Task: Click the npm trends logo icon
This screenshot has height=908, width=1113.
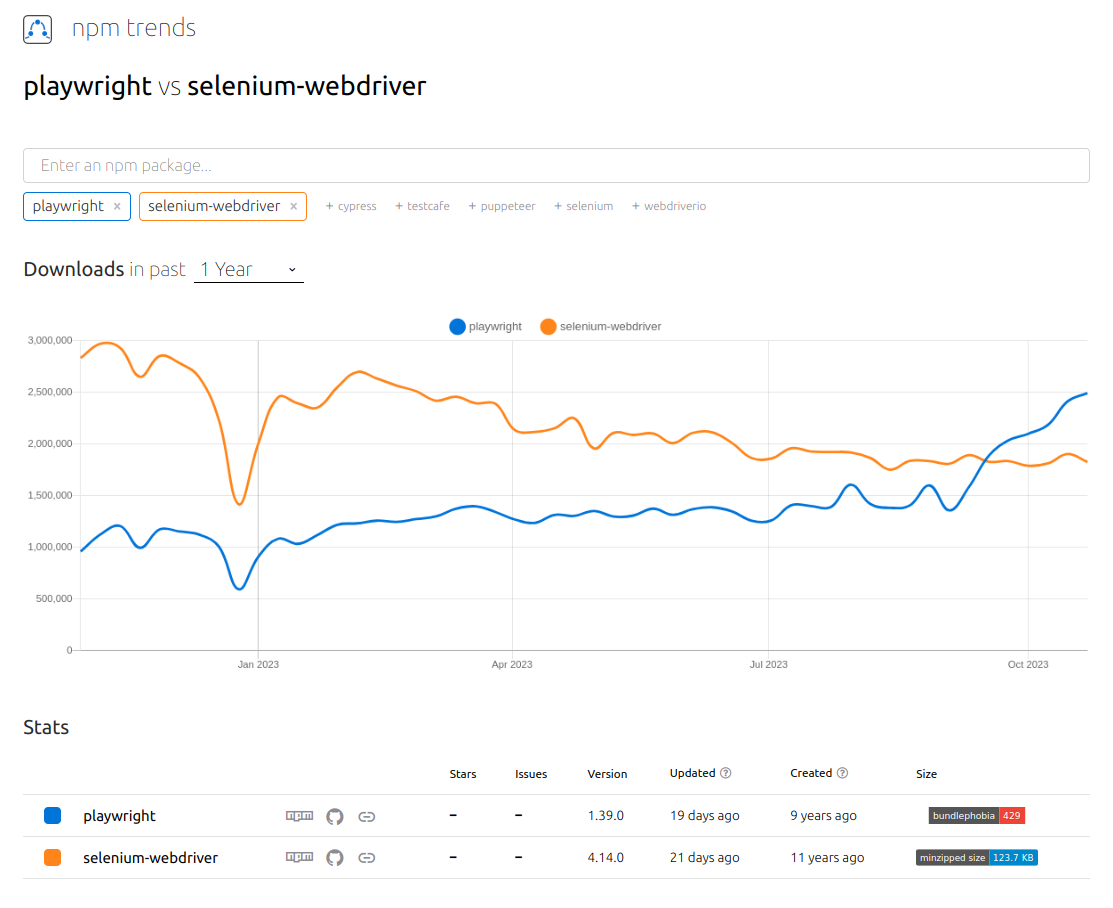Action: pyautogui.click(x=37, y=29)
